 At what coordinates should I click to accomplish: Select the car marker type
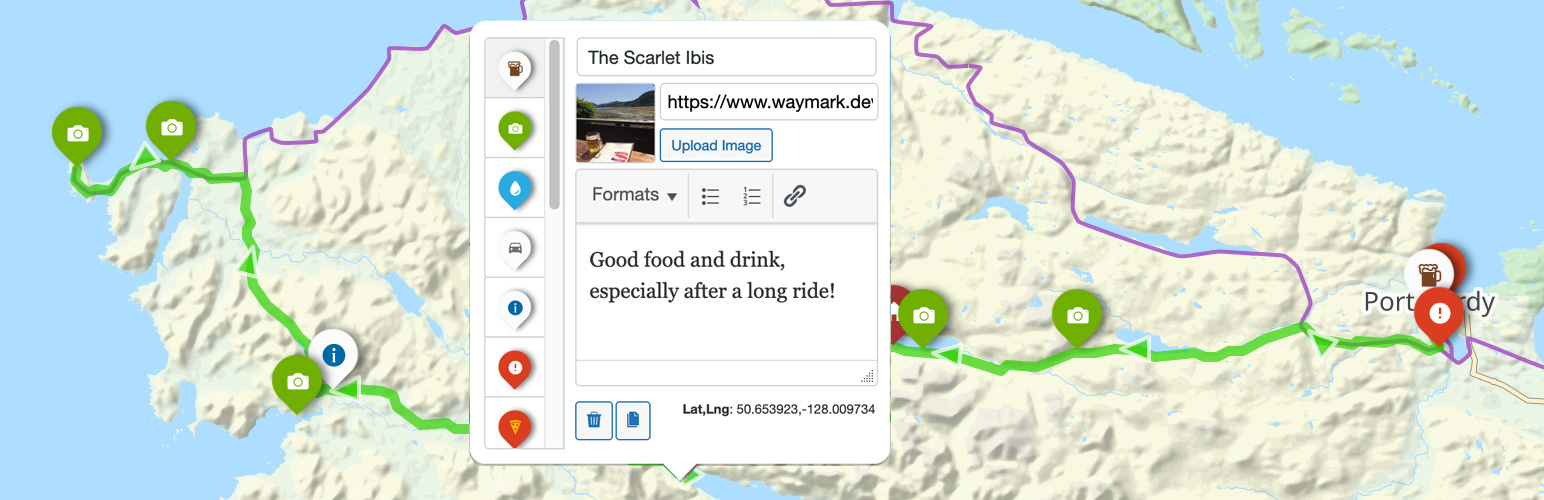point(515,248)
